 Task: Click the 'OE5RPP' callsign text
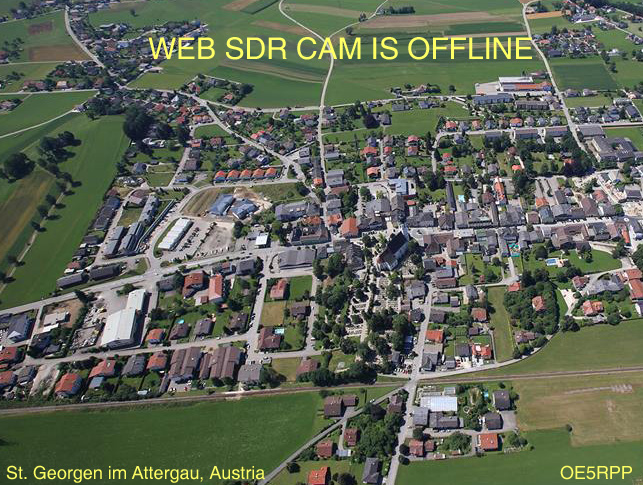(x=596, y=473)
